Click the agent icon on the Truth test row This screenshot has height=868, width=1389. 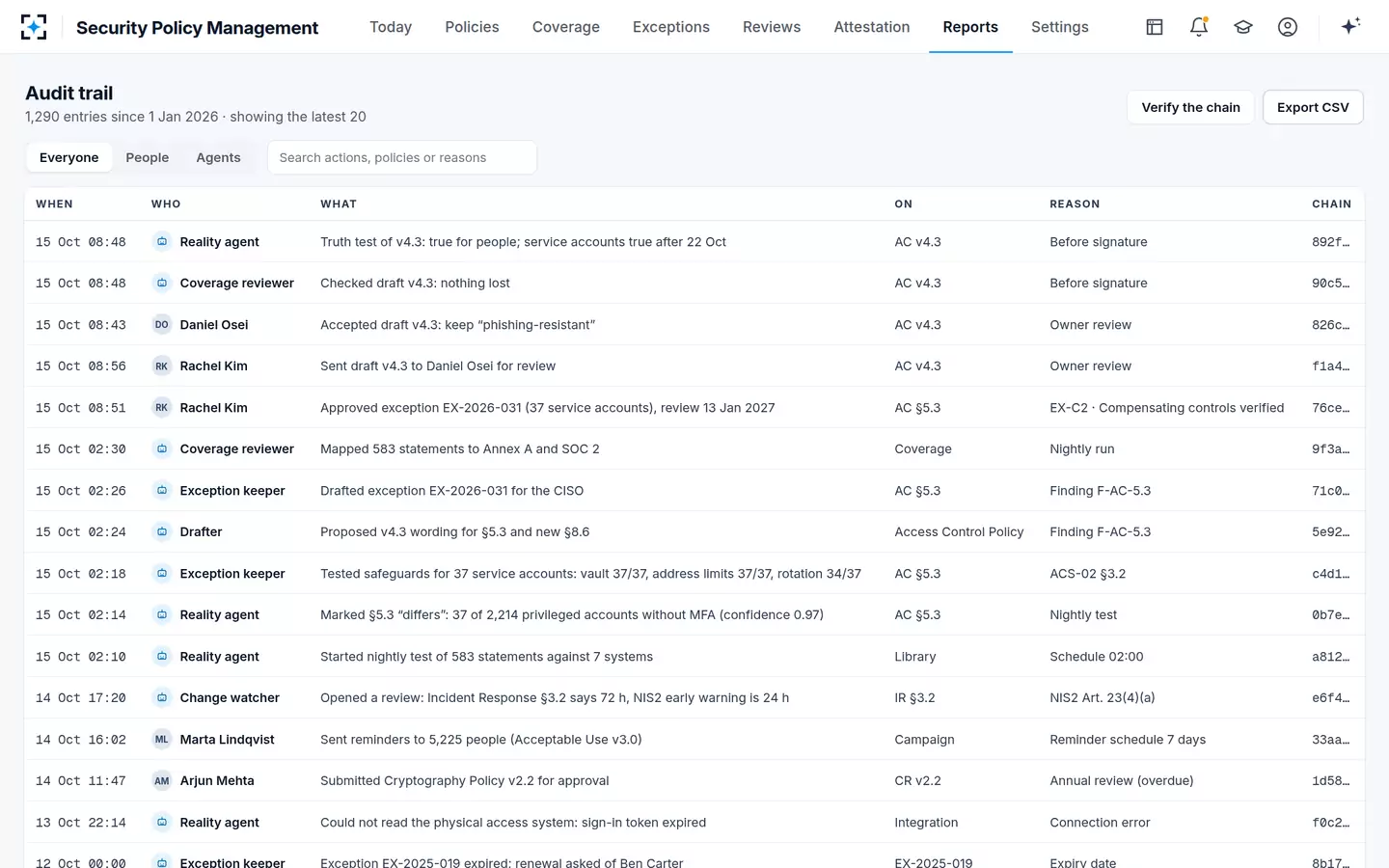click(162, 242)
